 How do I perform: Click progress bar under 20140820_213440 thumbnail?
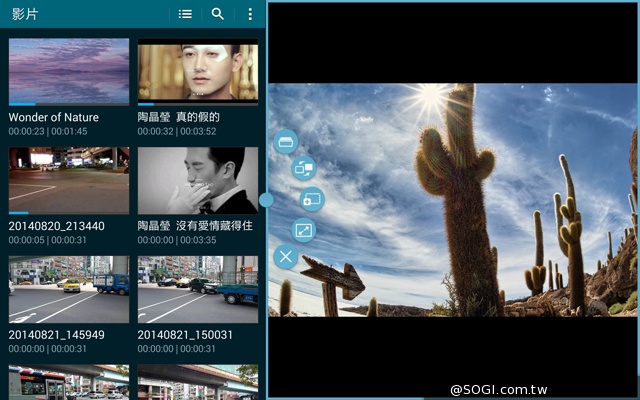tap(69, 213)
